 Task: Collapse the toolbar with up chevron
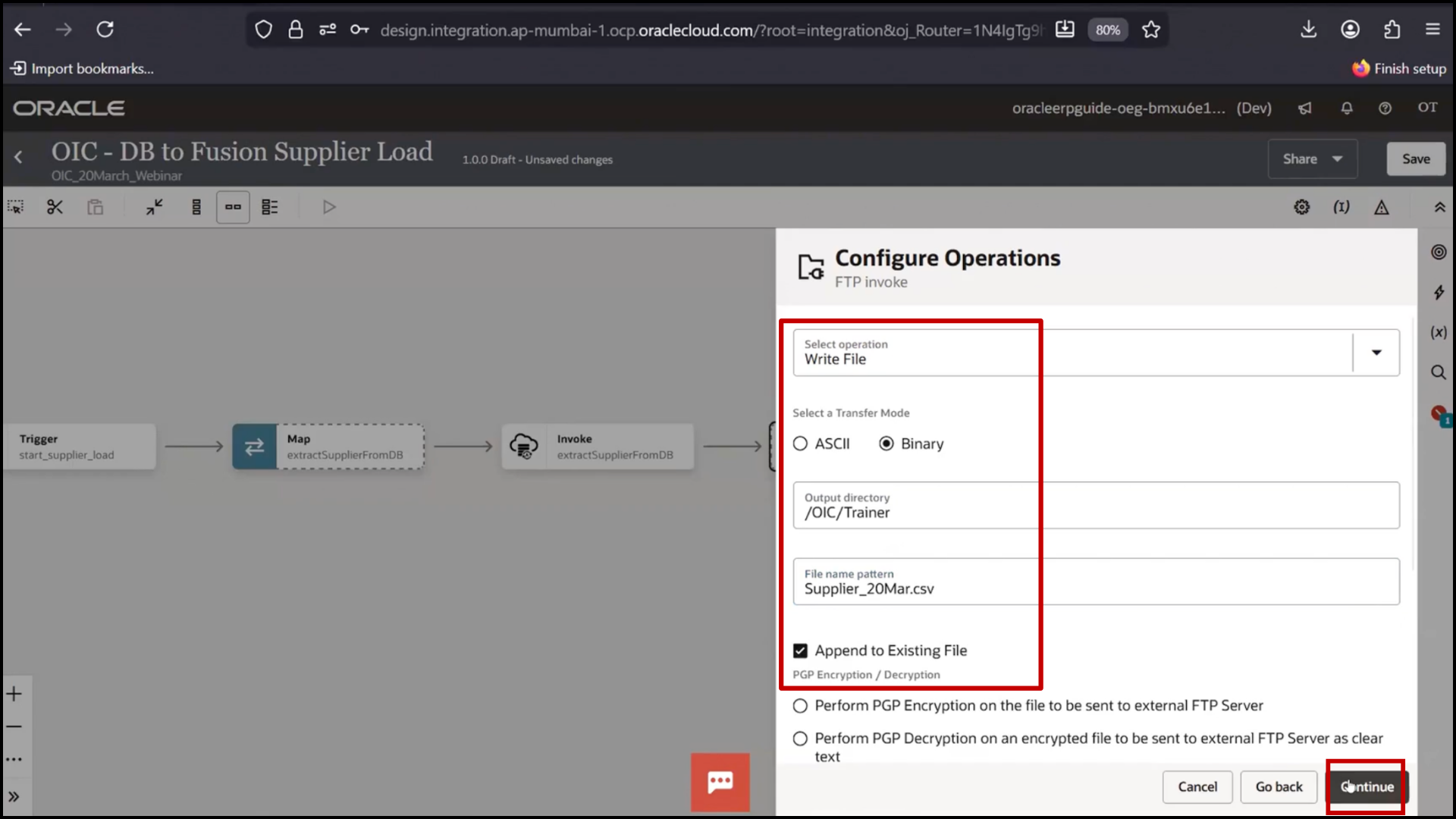point(1439,207)
